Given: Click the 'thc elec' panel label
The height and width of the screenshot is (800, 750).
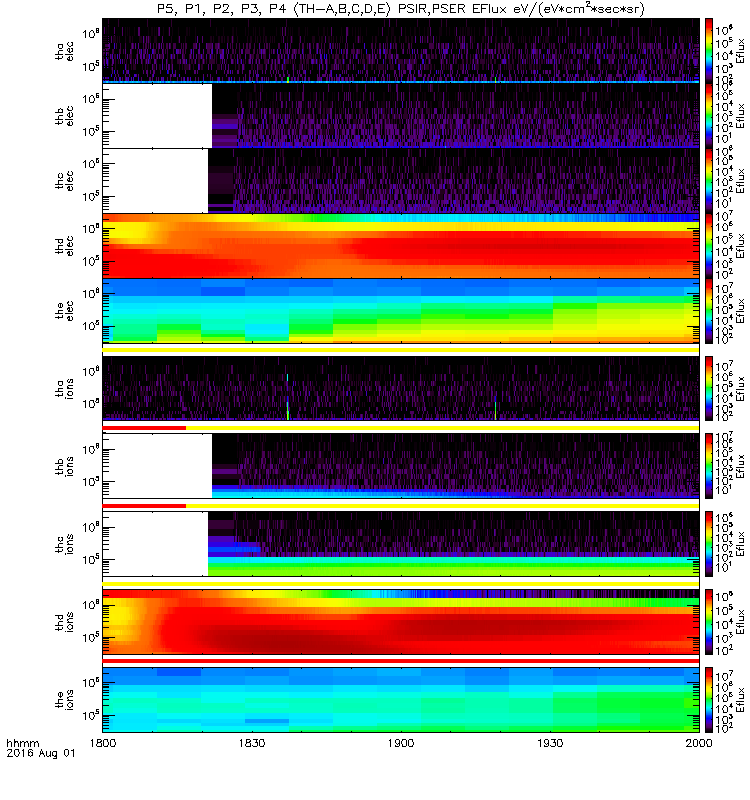Looking at the screenshot, I should coord(65,181).
